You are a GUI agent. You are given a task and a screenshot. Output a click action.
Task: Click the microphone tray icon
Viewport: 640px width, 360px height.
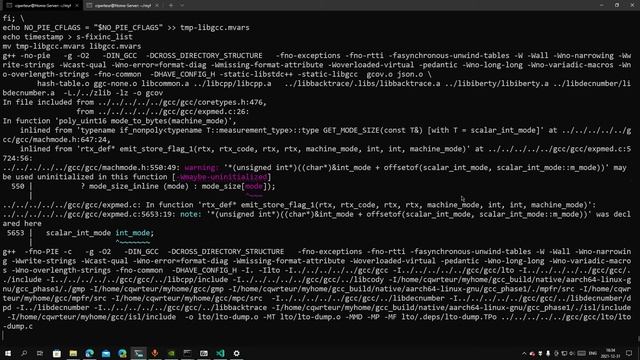pyautogui.click(x=548, y=353)
